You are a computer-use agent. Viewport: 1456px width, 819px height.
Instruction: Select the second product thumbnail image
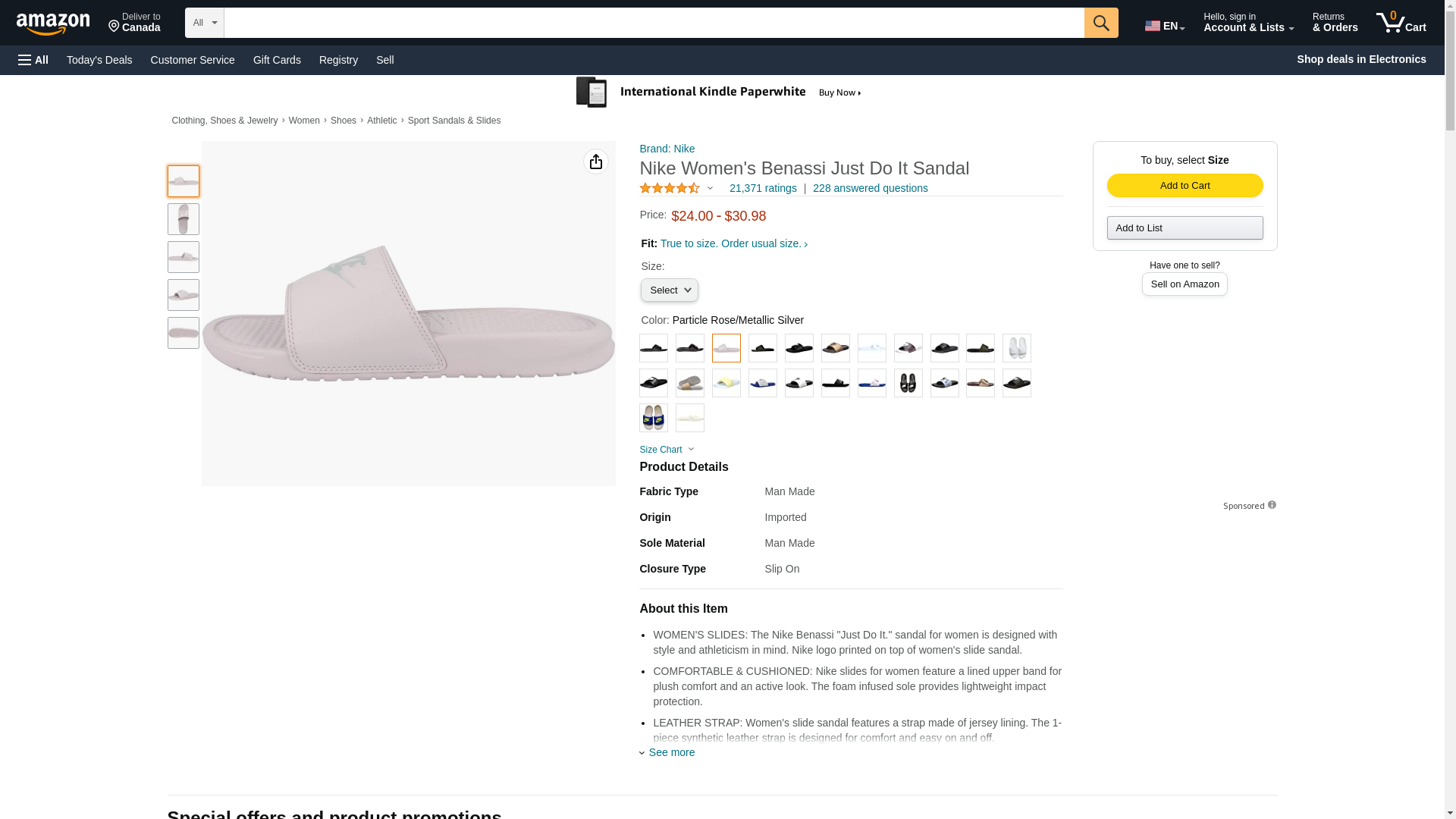184,219
